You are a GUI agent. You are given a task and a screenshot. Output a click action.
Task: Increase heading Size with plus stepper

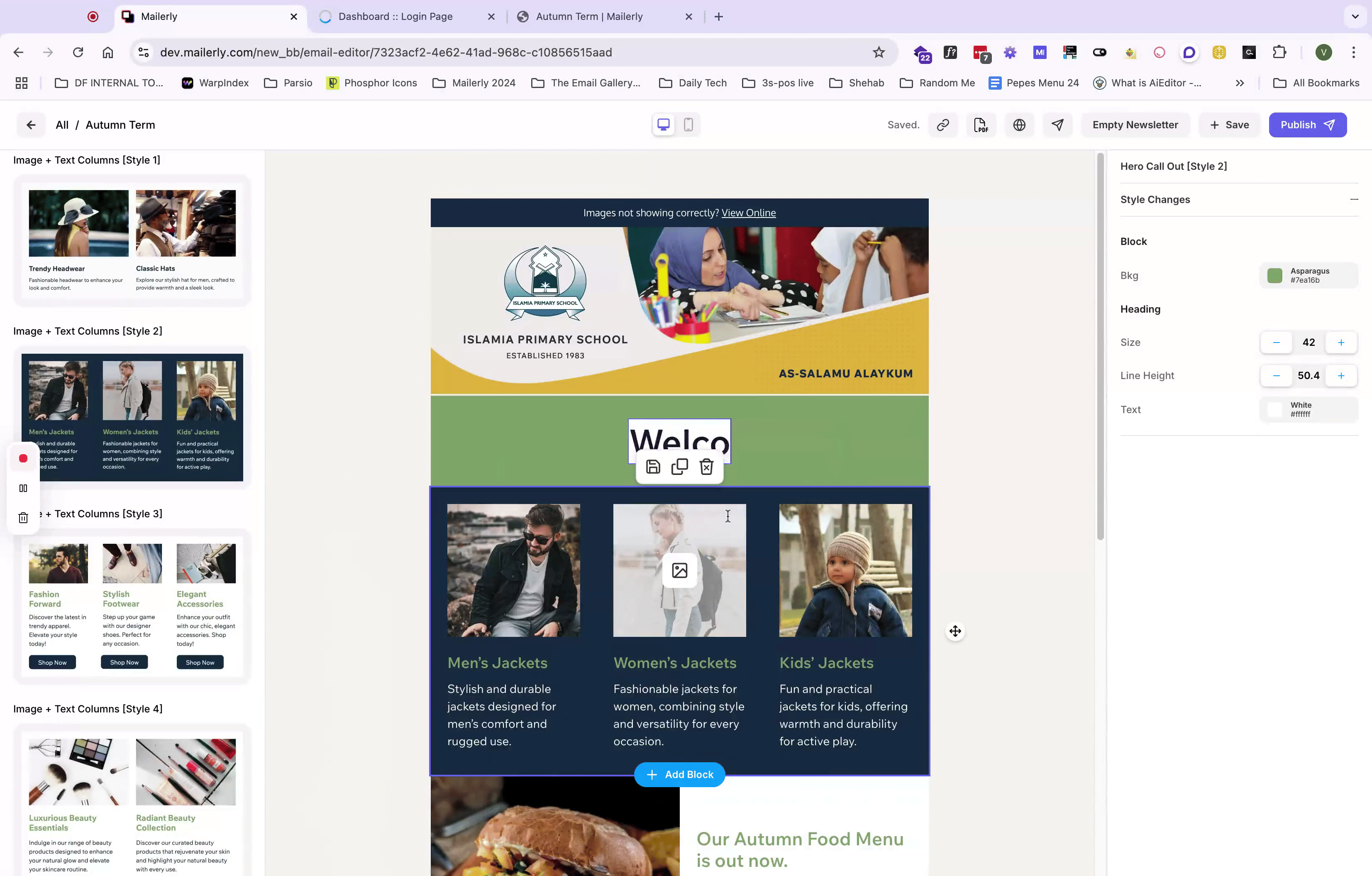pyautogui.click(x=1340, y=342)
